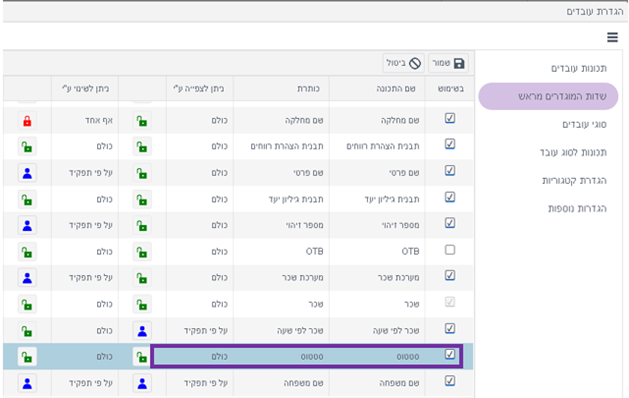The image size is (629, 398).
Task: Toggle בשימוש checkbox for תבנית גיליון יעד
Action: tap(450, 197)
